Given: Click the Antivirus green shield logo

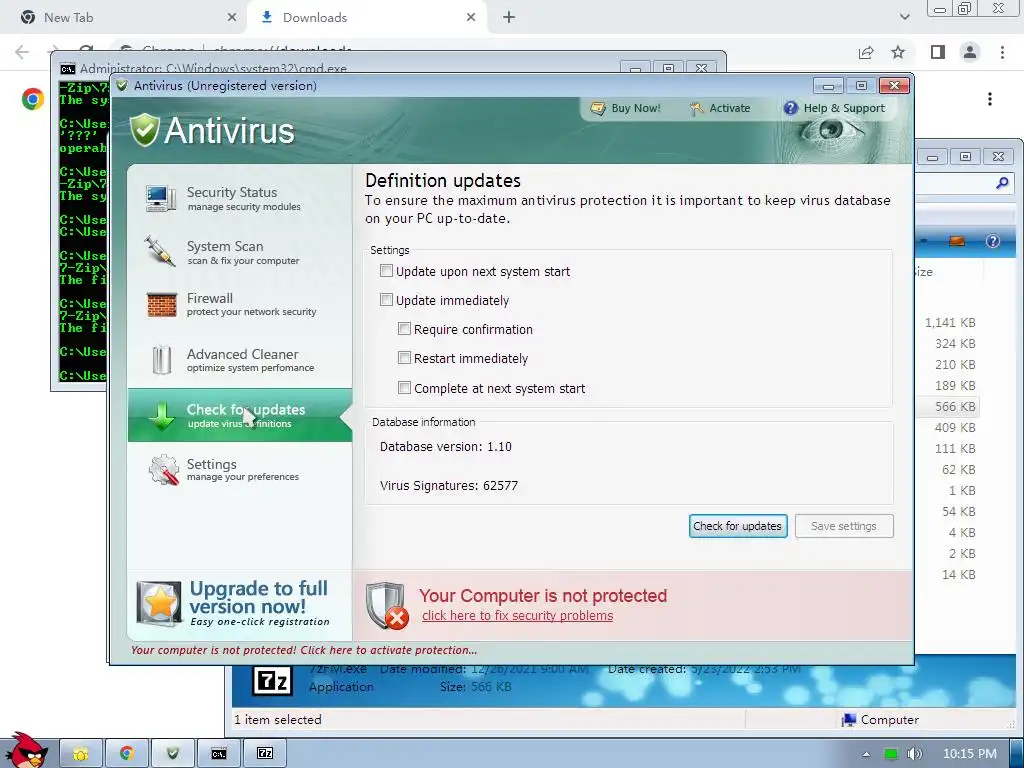Looking at the screenshot, I should coord(144,129).
